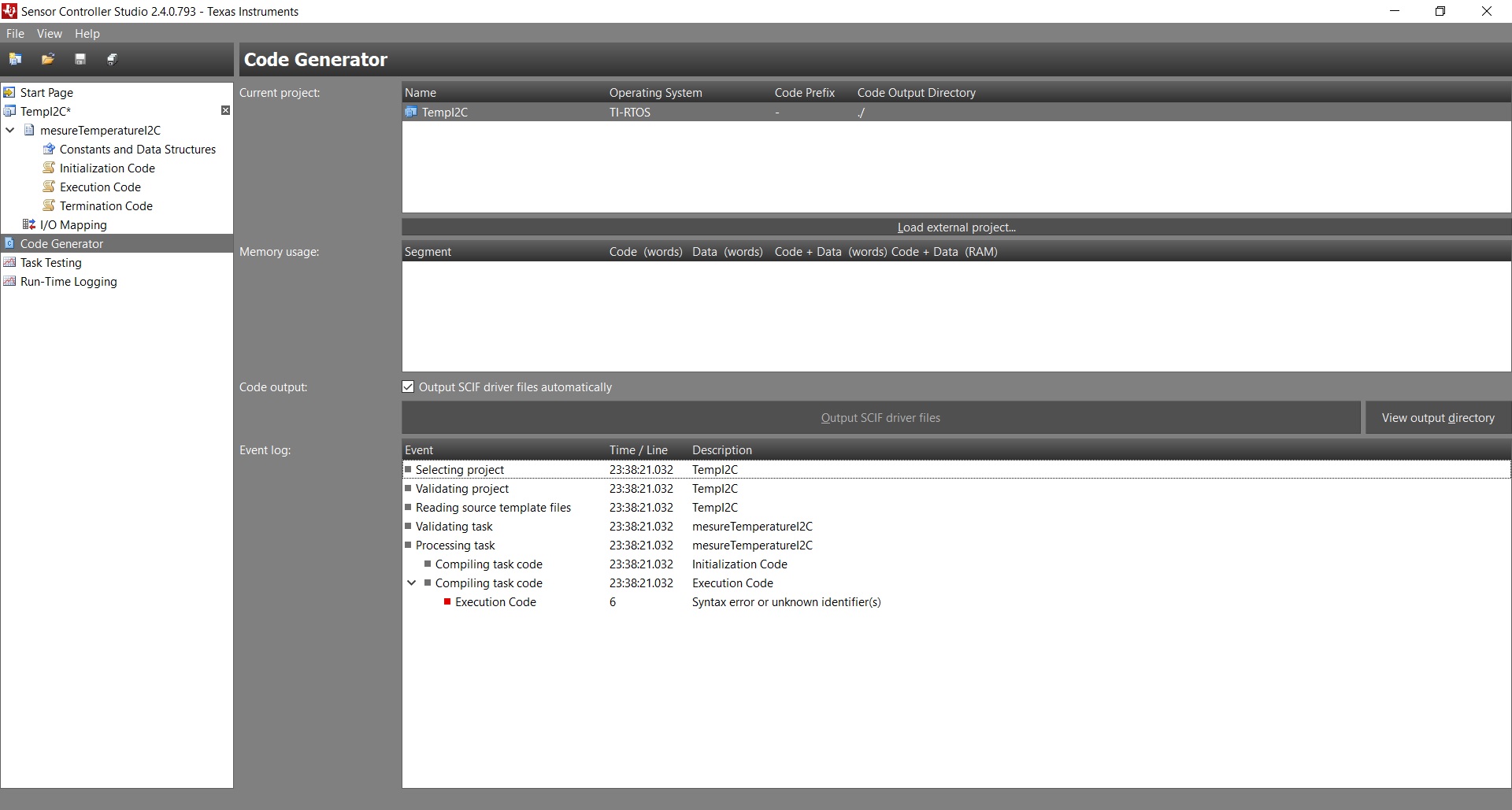Click the Code Generator C-file icon

(10, 243)
